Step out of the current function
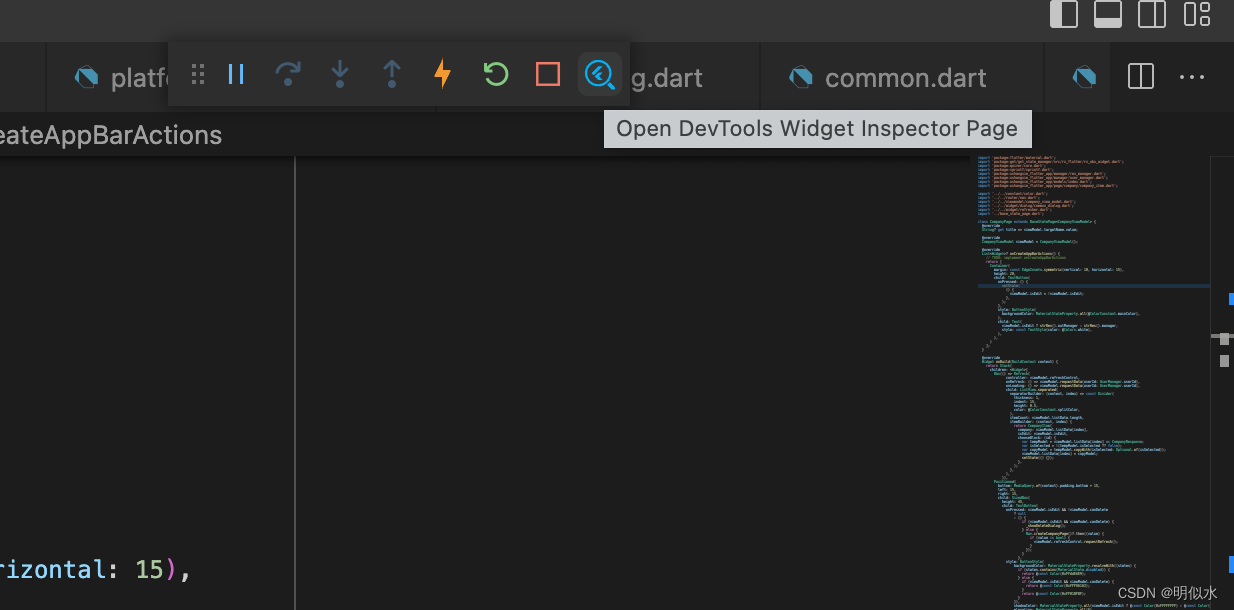The width and height of the screenshot is (1234, 610). (x=391, y=73)
